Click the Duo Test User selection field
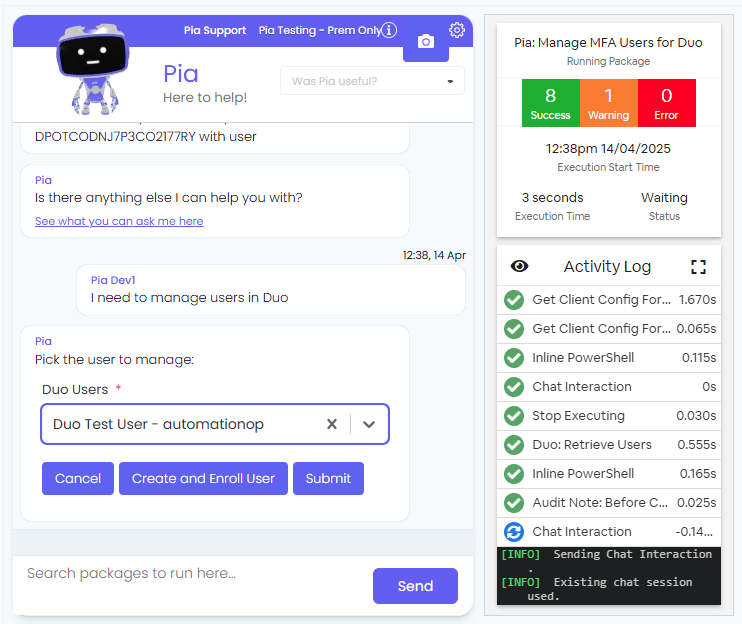 tap(215, 424)
